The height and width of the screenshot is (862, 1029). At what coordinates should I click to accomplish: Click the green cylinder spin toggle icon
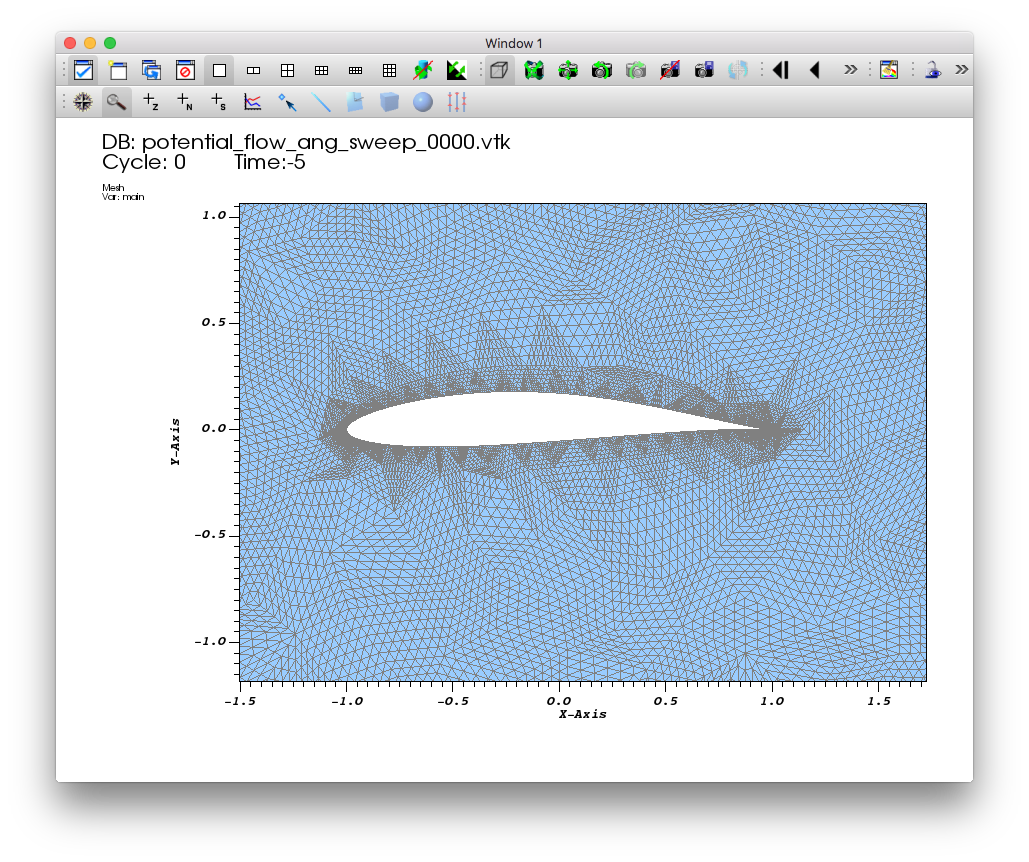[423, 70]
